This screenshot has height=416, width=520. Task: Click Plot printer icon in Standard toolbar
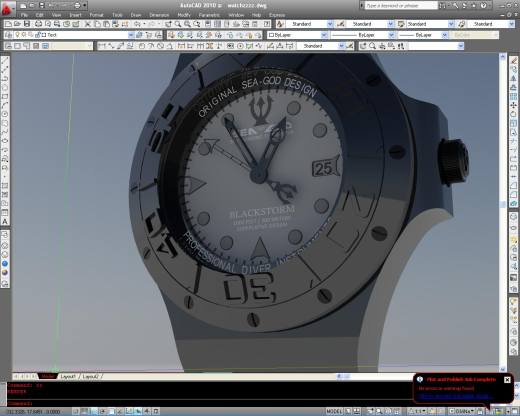(39, 24)
